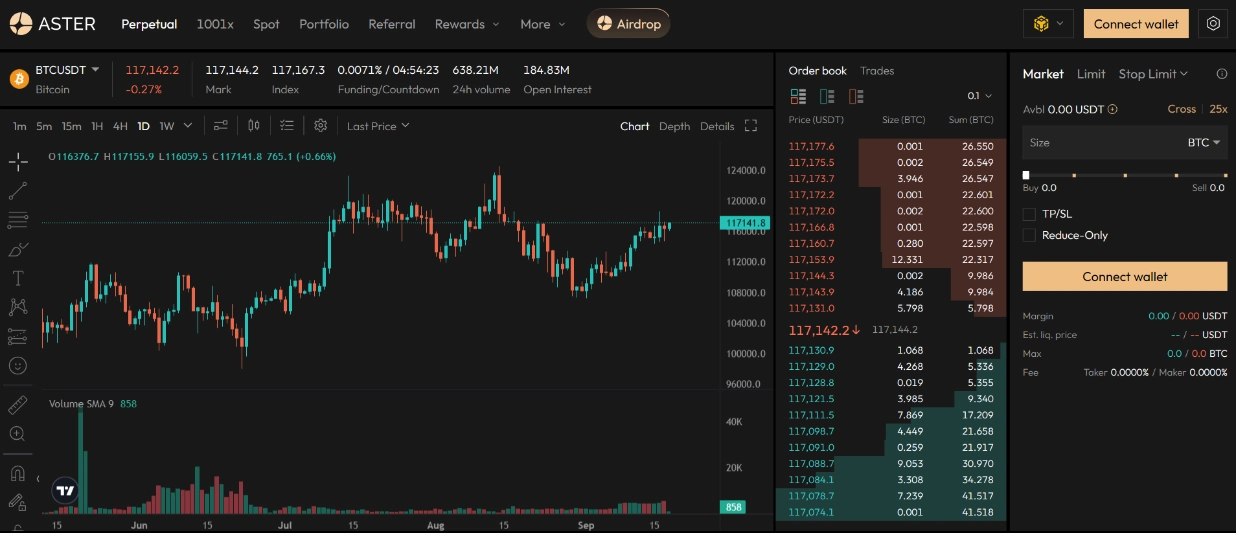Change the 25x leverage

click(1218, 109)
